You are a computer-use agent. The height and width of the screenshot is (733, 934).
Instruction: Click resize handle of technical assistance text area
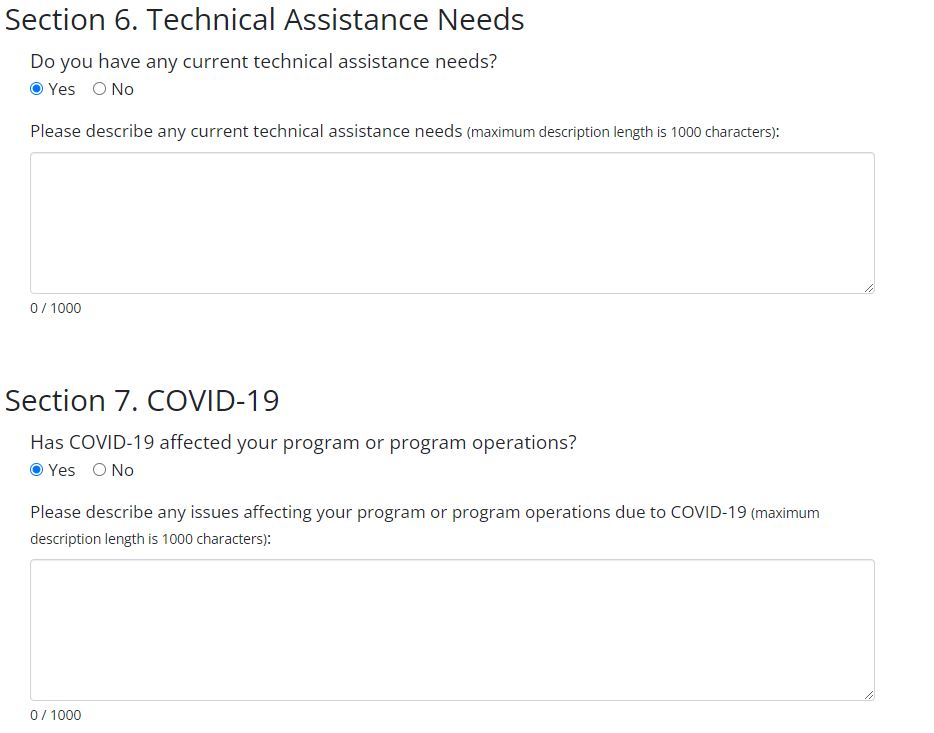point(868,288)
